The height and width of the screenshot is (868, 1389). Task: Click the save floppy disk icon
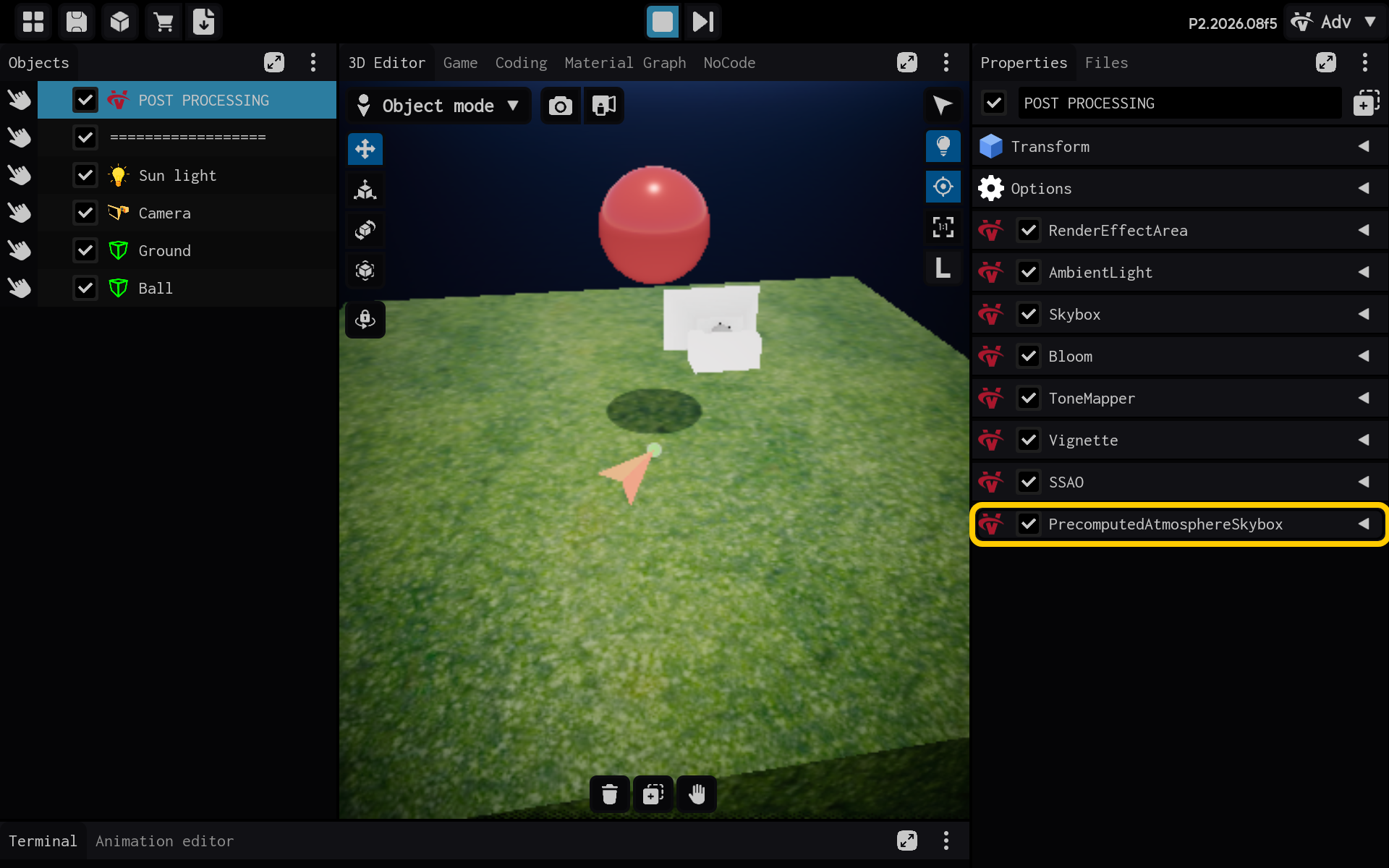pos(77,22)
